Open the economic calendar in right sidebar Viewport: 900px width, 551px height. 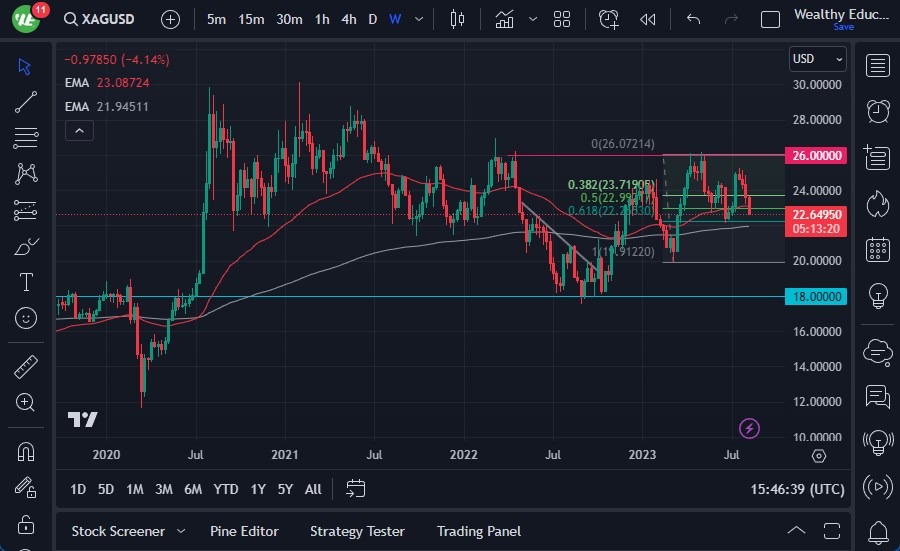click(x=878, y=249)
